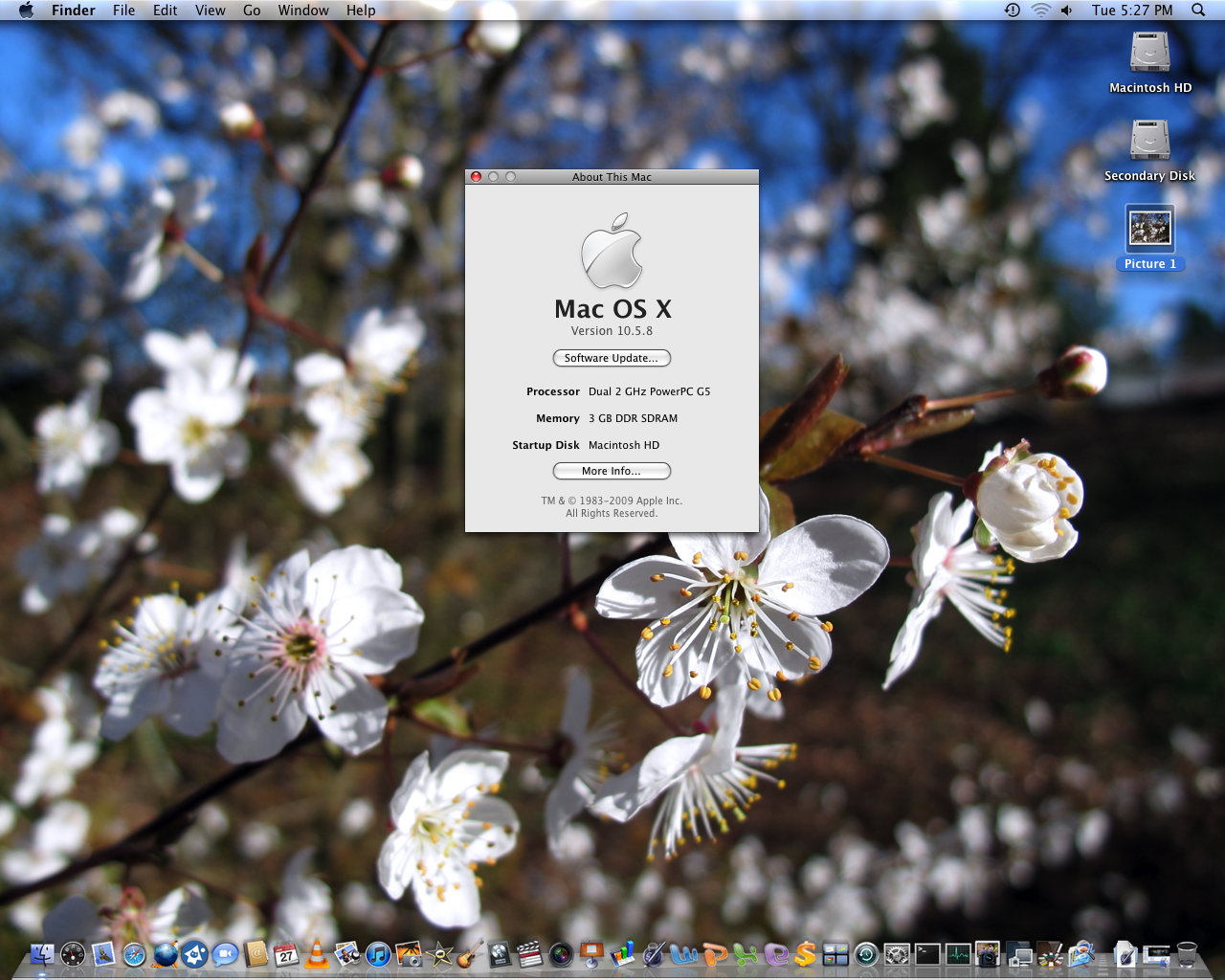Open the Wi-Fi AirPort status menu

coord(1040,10)
